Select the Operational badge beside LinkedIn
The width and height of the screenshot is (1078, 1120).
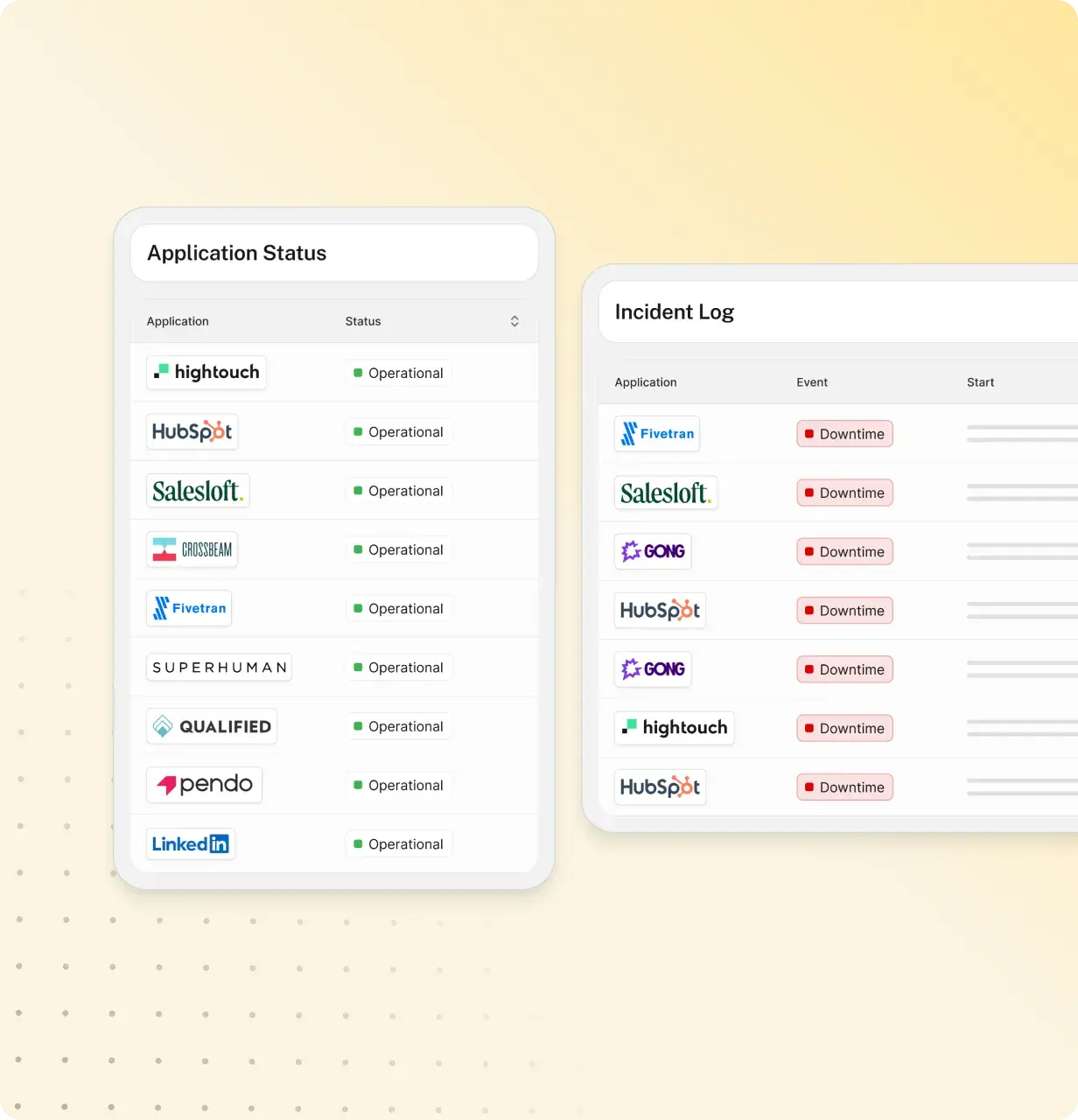coord(398,844)
